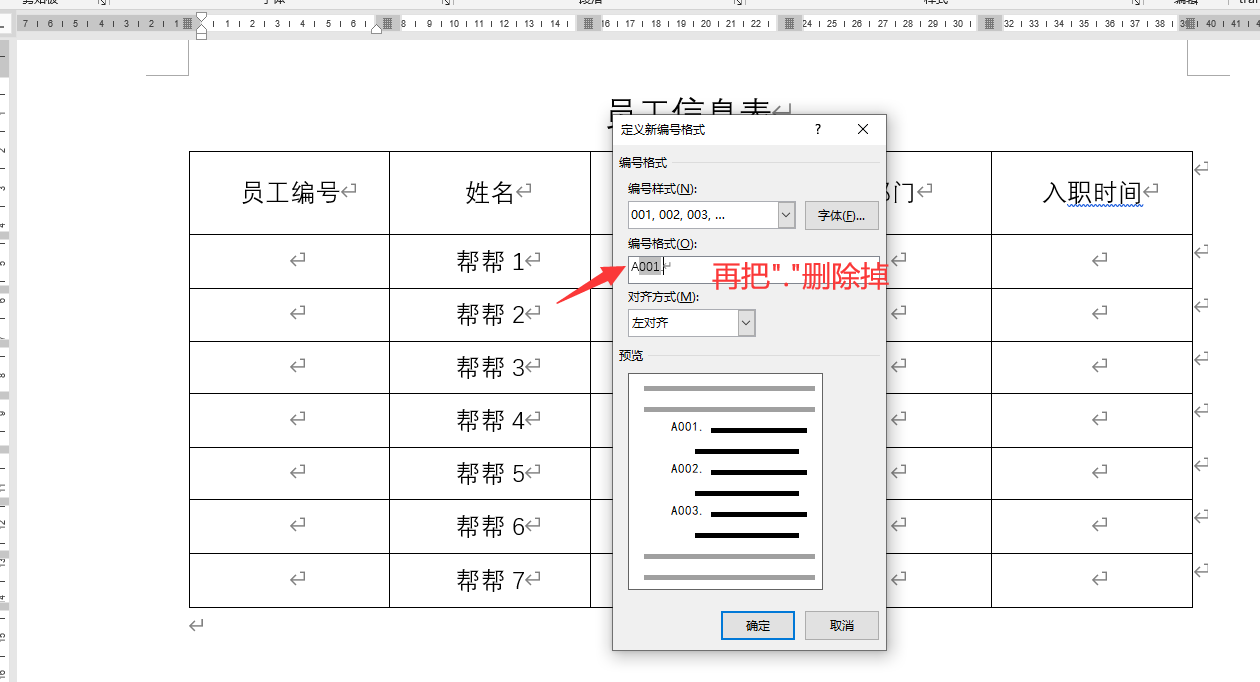Click the cell containing 帮帮 5
The image size is (1260, 682).
[490, 474]
